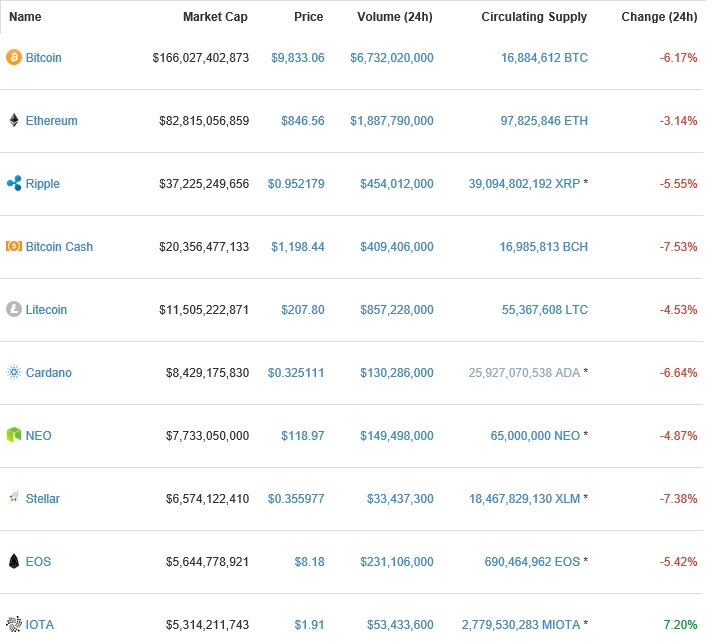Open Litecoin's 24h volume link

click(x=392, y=310)
